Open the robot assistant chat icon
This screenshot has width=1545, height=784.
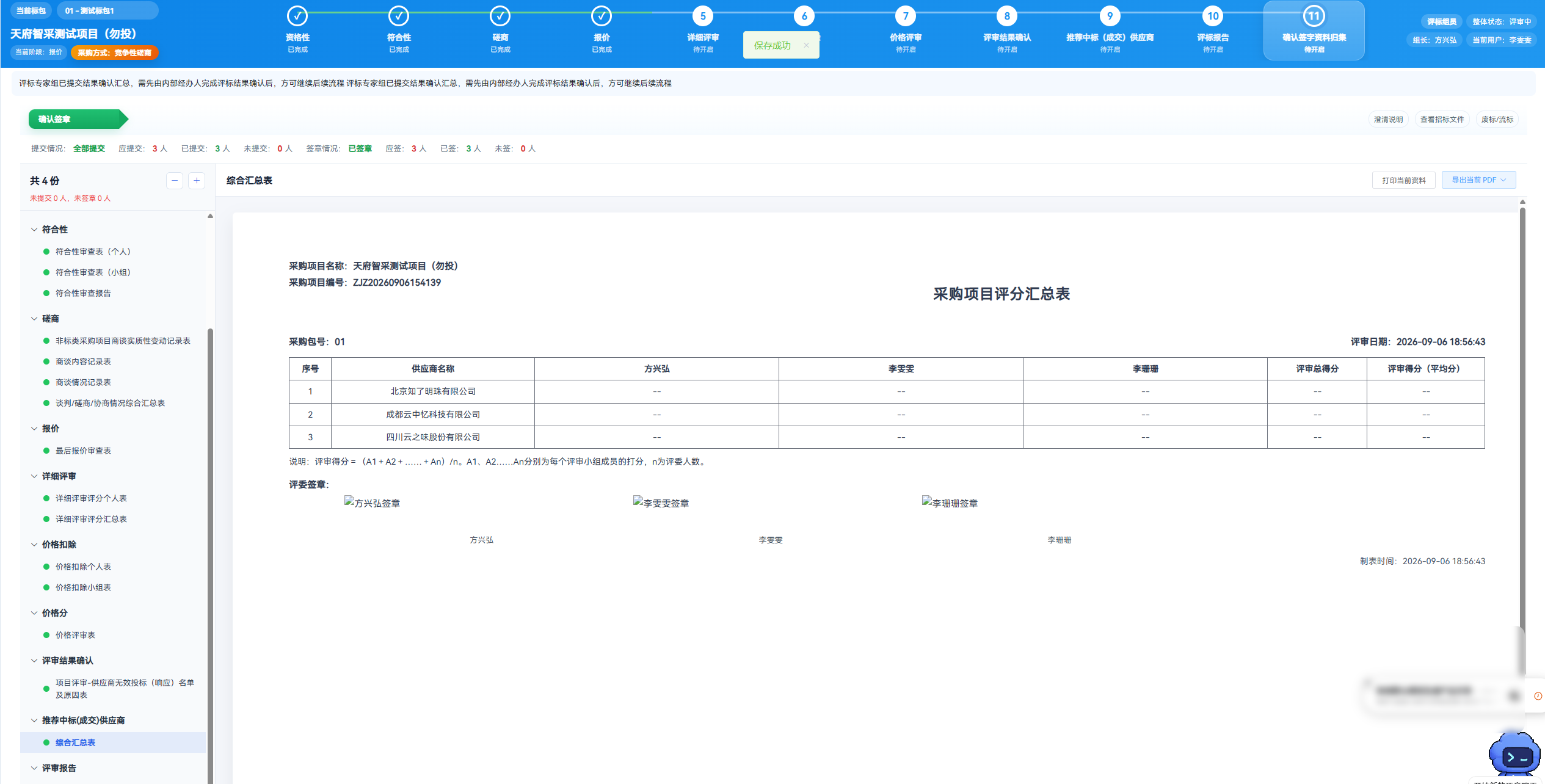1513,755
